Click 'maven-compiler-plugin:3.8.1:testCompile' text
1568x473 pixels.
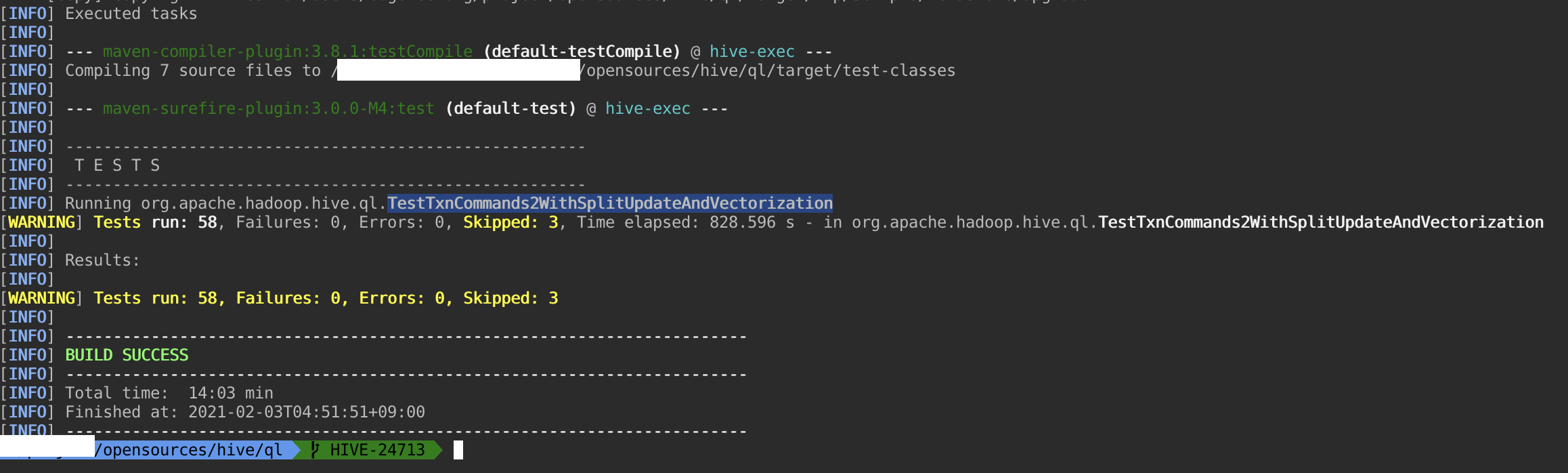coord(288,52)
